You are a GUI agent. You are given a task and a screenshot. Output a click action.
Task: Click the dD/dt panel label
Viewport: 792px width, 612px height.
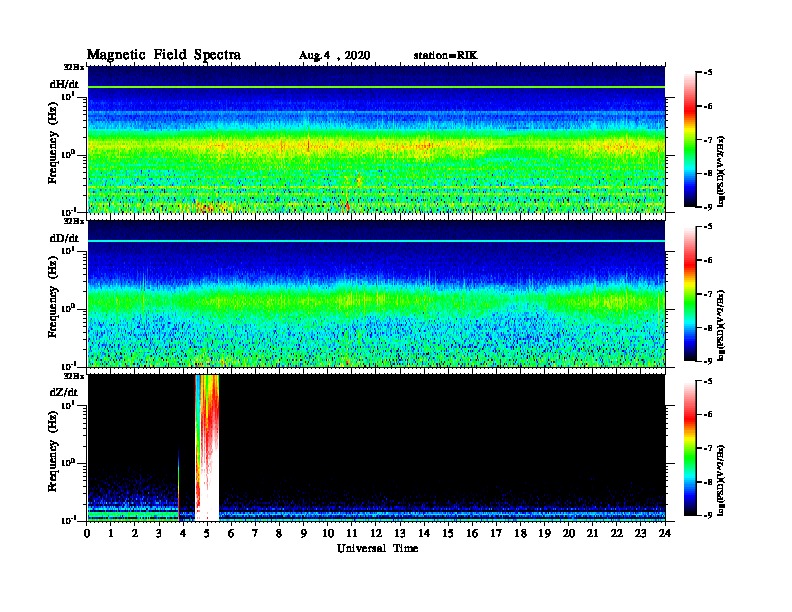click(64, 238)
